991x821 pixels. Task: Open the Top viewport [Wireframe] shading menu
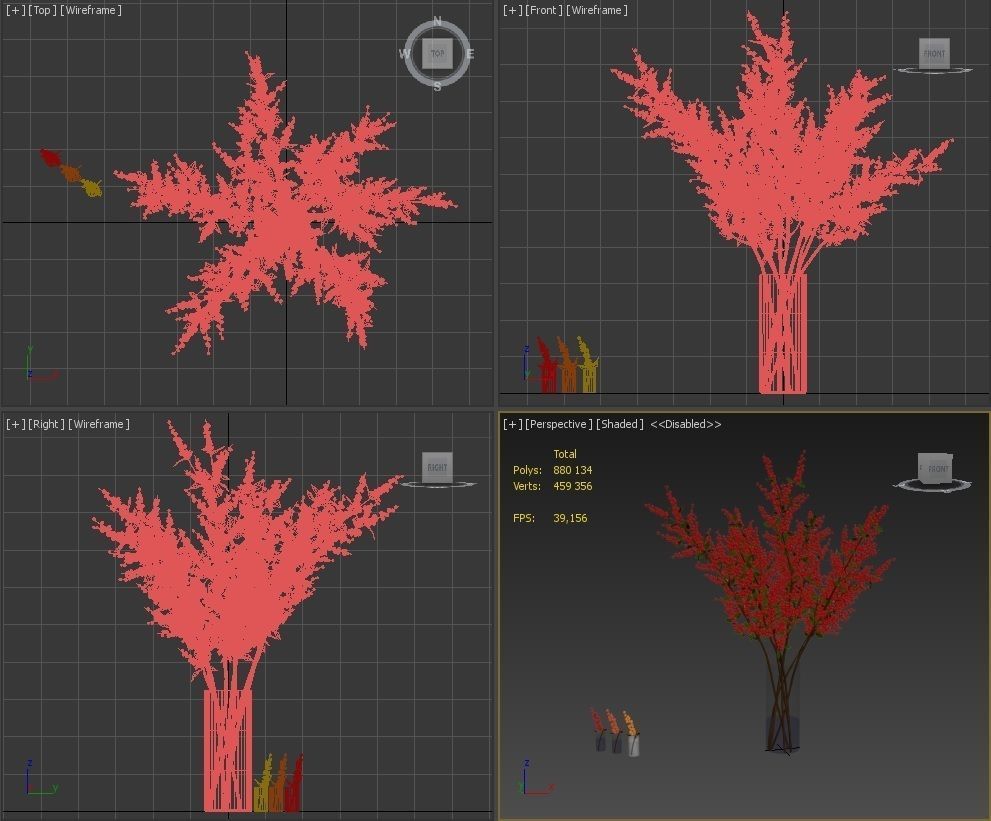[90, 10]
